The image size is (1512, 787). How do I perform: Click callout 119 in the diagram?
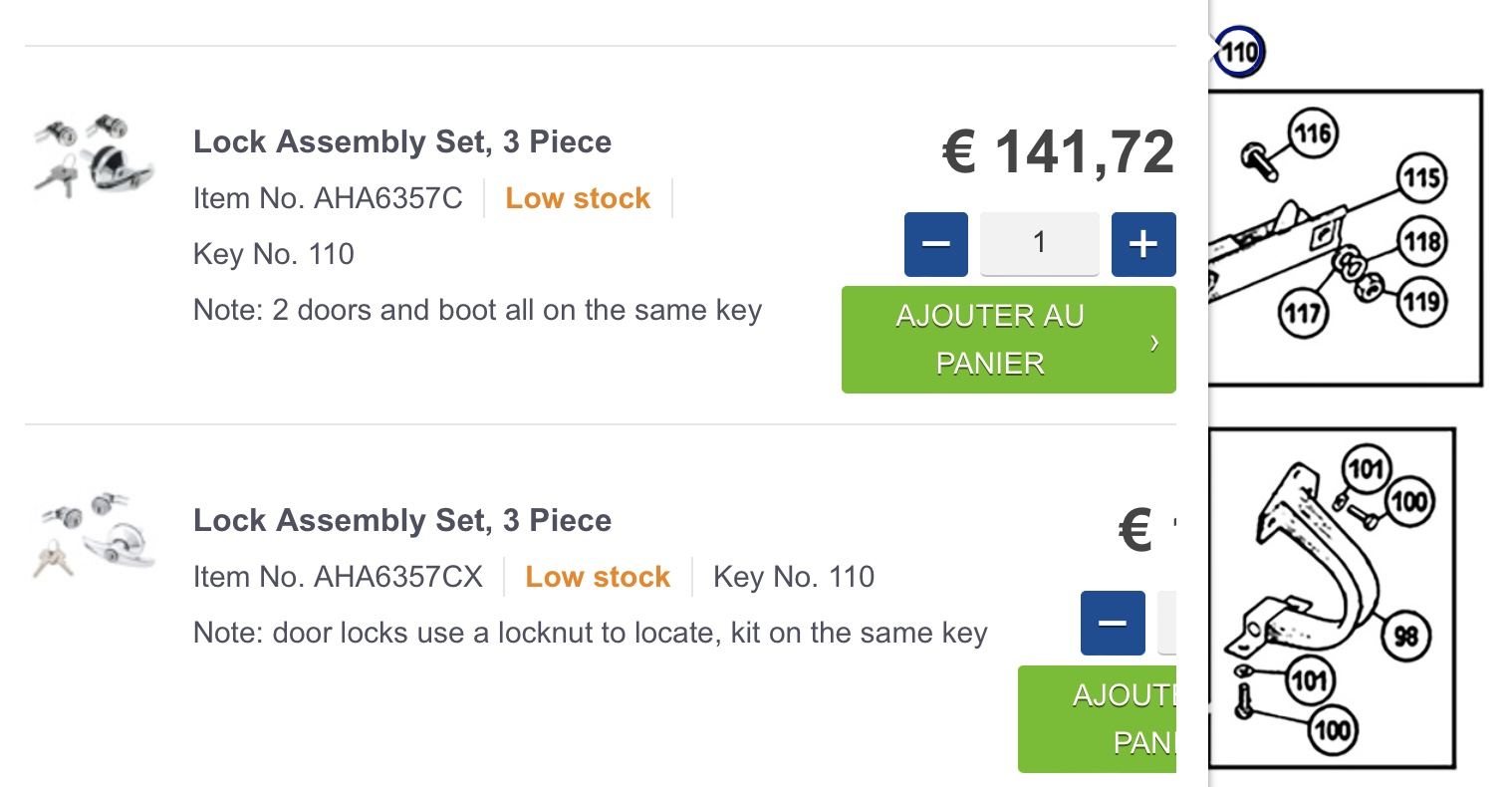click(x=1420, y=301)
